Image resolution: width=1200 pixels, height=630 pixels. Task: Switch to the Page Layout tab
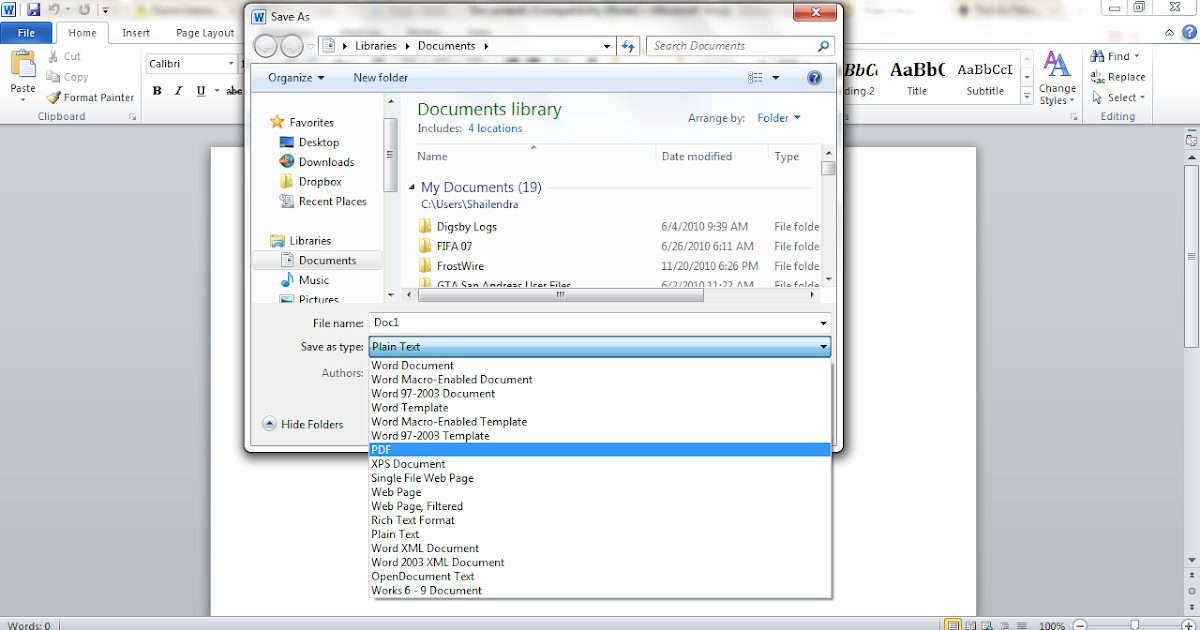[204, 32]
